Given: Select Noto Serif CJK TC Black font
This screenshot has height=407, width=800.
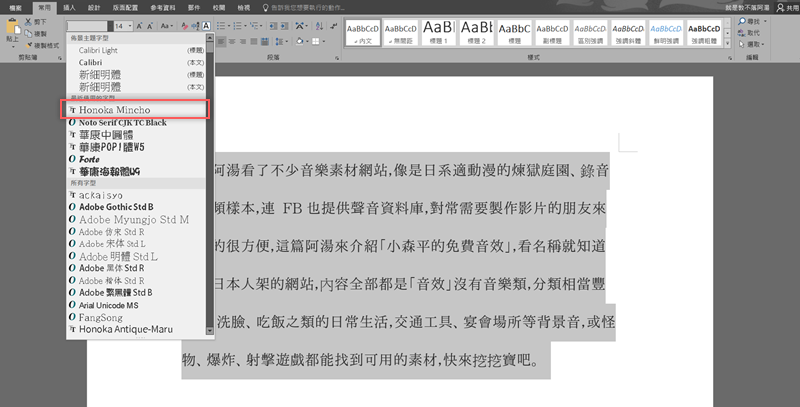Looking at the screenshot, I should 122,121.
